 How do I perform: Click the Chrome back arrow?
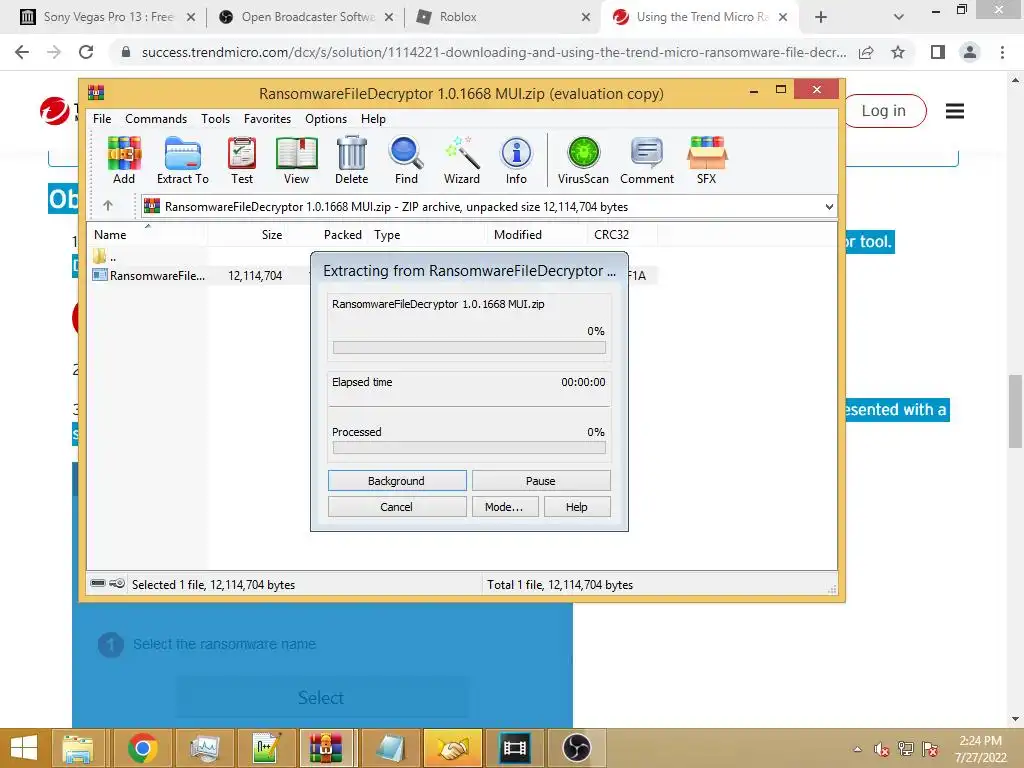click(22, 52)
